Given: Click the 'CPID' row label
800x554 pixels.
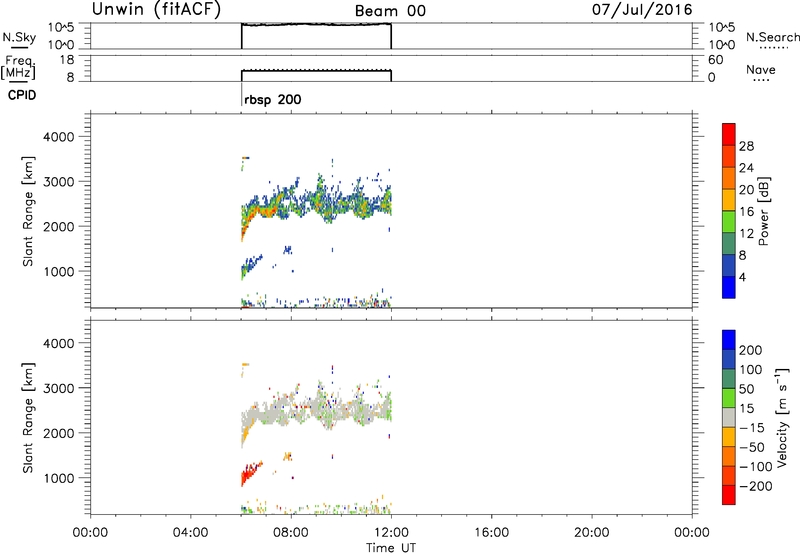Looking at the screenshot, I should (x=22, y=95).
